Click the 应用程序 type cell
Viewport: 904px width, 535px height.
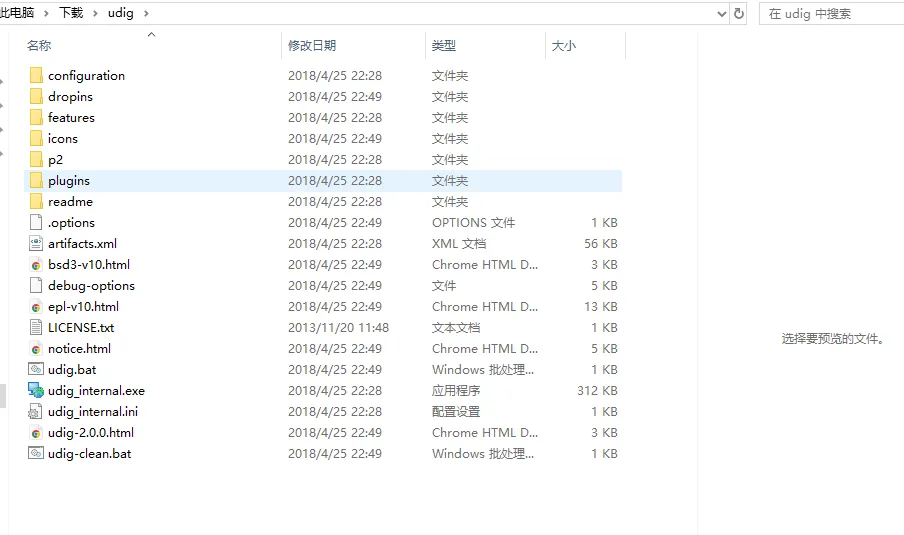point(456,390)
